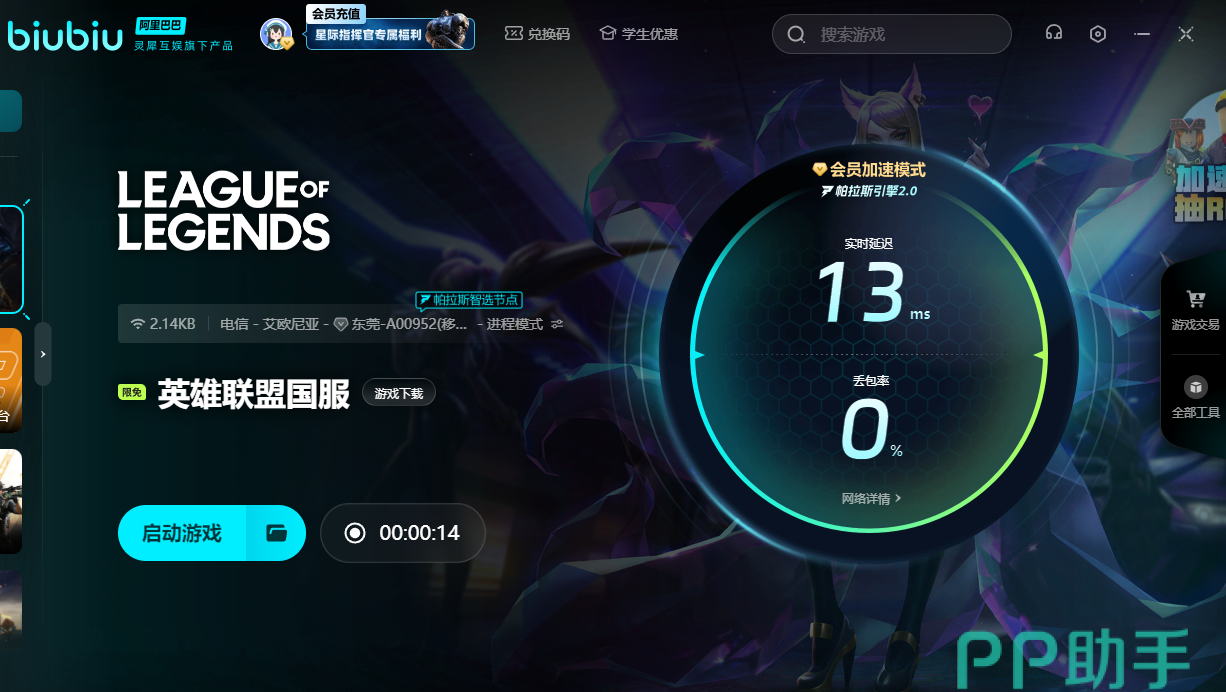Adjust node settings slider icon after 进程模式

(x=557, y=324)
